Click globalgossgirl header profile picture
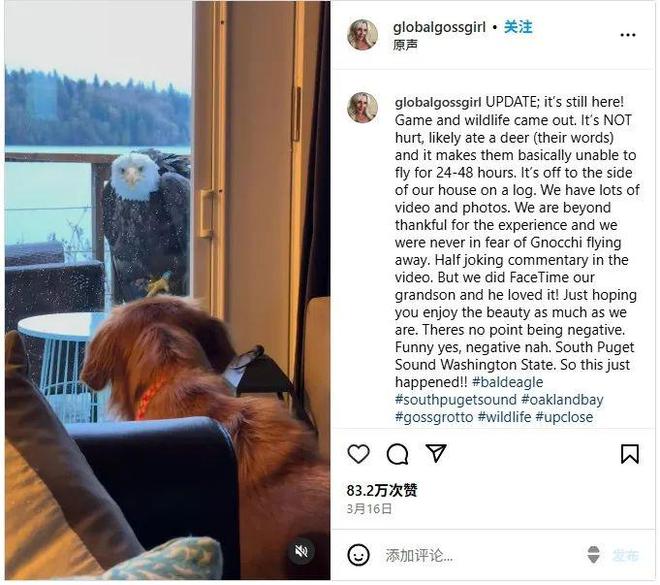This screenshot has width=660, height=585. click(x=362, y=35)
